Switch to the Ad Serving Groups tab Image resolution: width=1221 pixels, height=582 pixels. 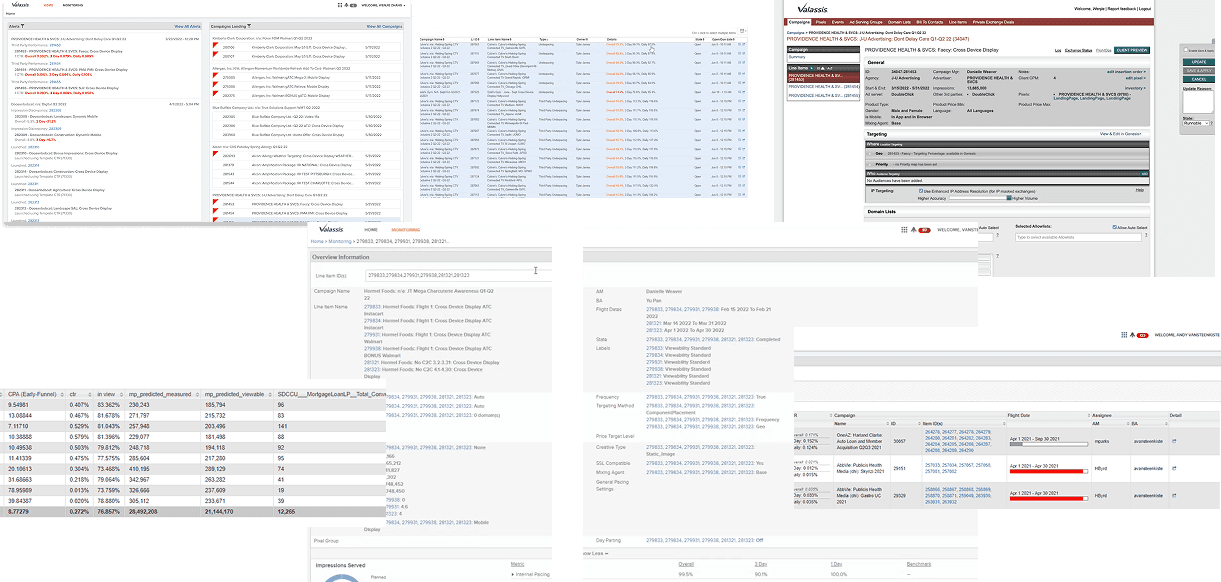pos(866,22)
